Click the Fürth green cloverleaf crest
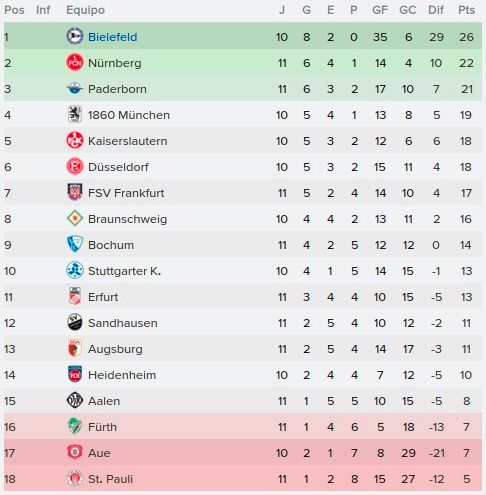Image resolution: width=486 pixels, height=495 pixels. pos(75,426)
